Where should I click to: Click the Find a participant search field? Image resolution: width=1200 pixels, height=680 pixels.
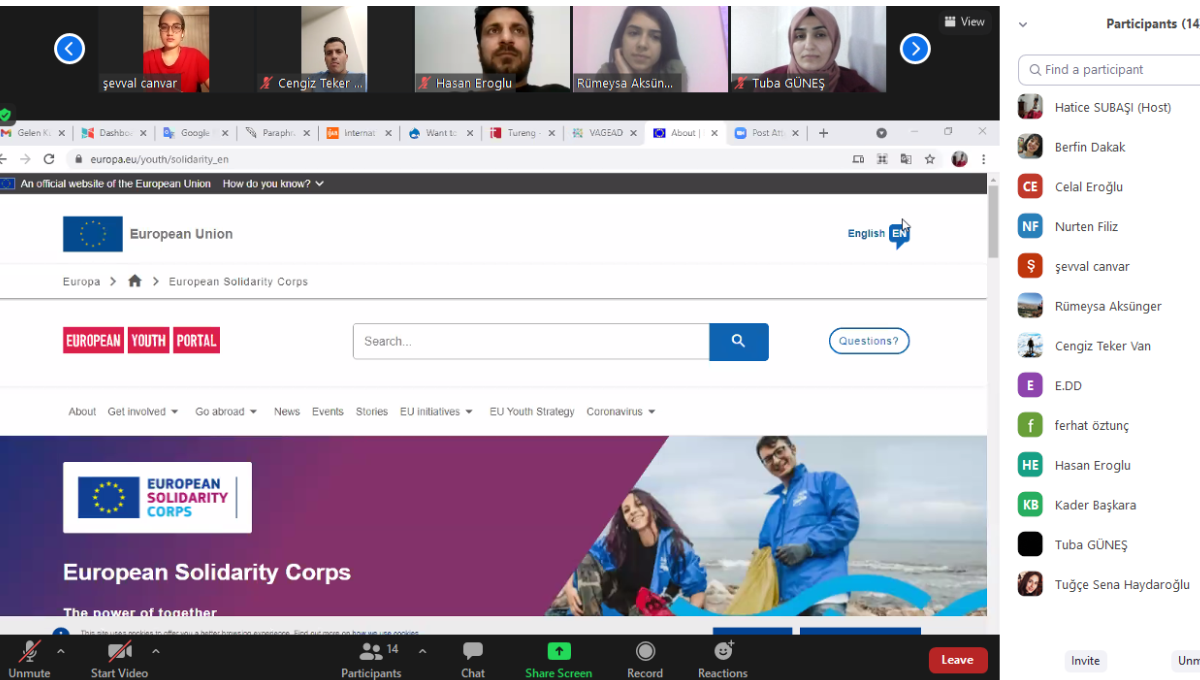(x=1109, y=70)
